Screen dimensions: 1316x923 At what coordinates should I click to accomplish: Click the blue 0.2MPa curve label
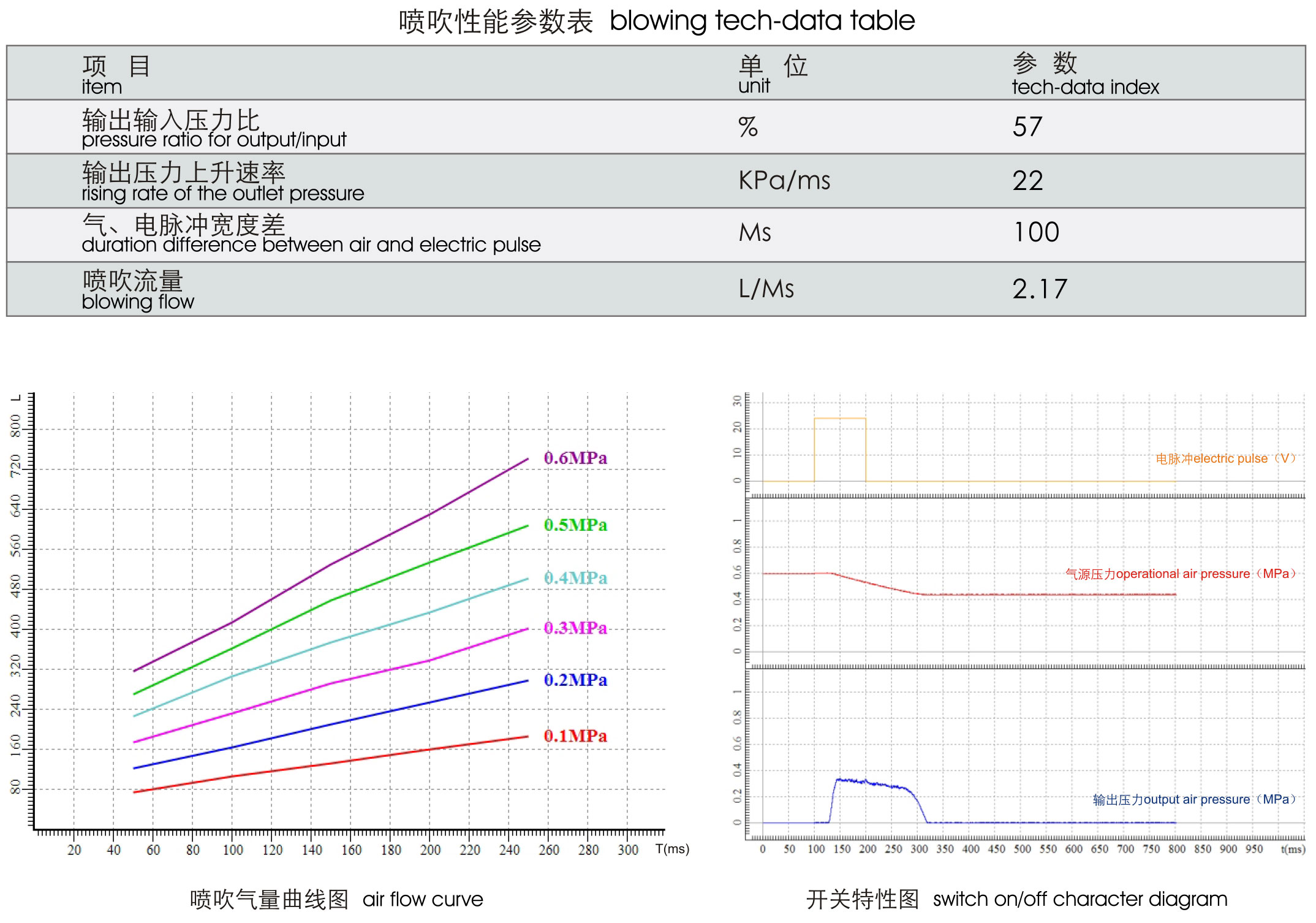click(575, 680)
